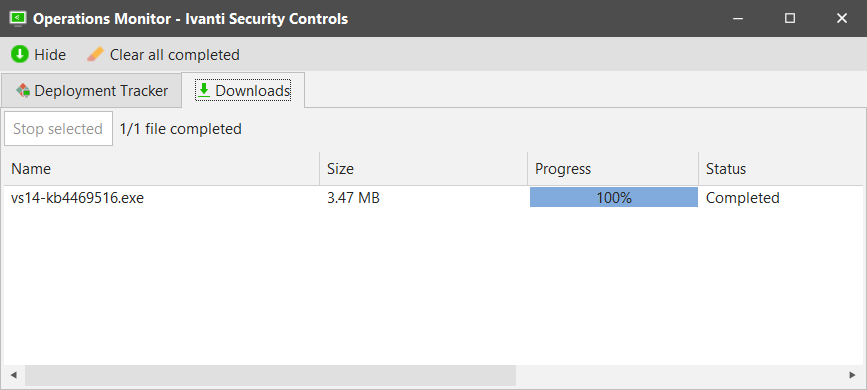Click the eraser icon for Clear all completed

click(95, 54)
